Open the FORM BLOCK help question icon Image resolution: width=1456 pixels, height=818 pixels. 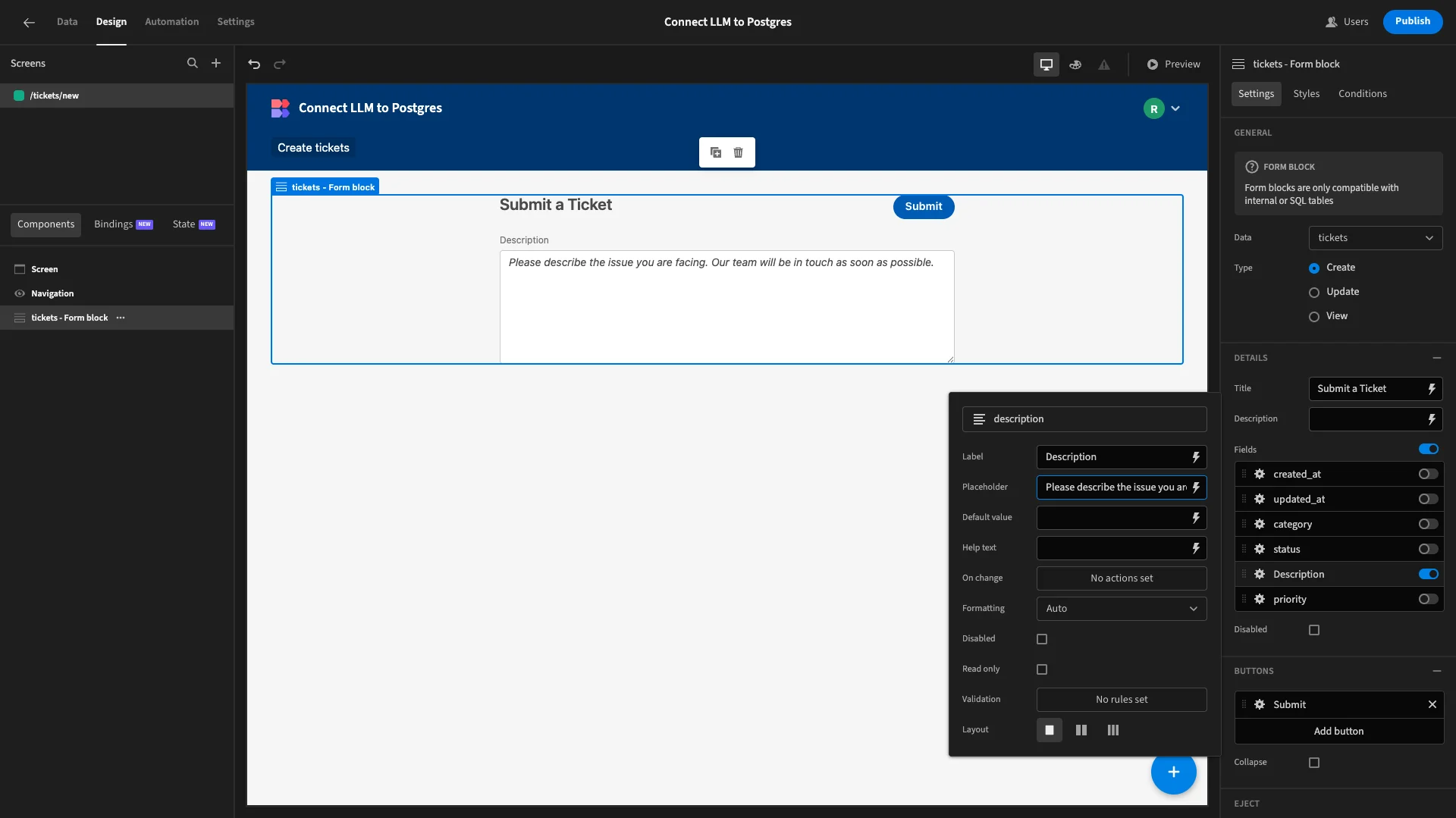click(1252, 167)
